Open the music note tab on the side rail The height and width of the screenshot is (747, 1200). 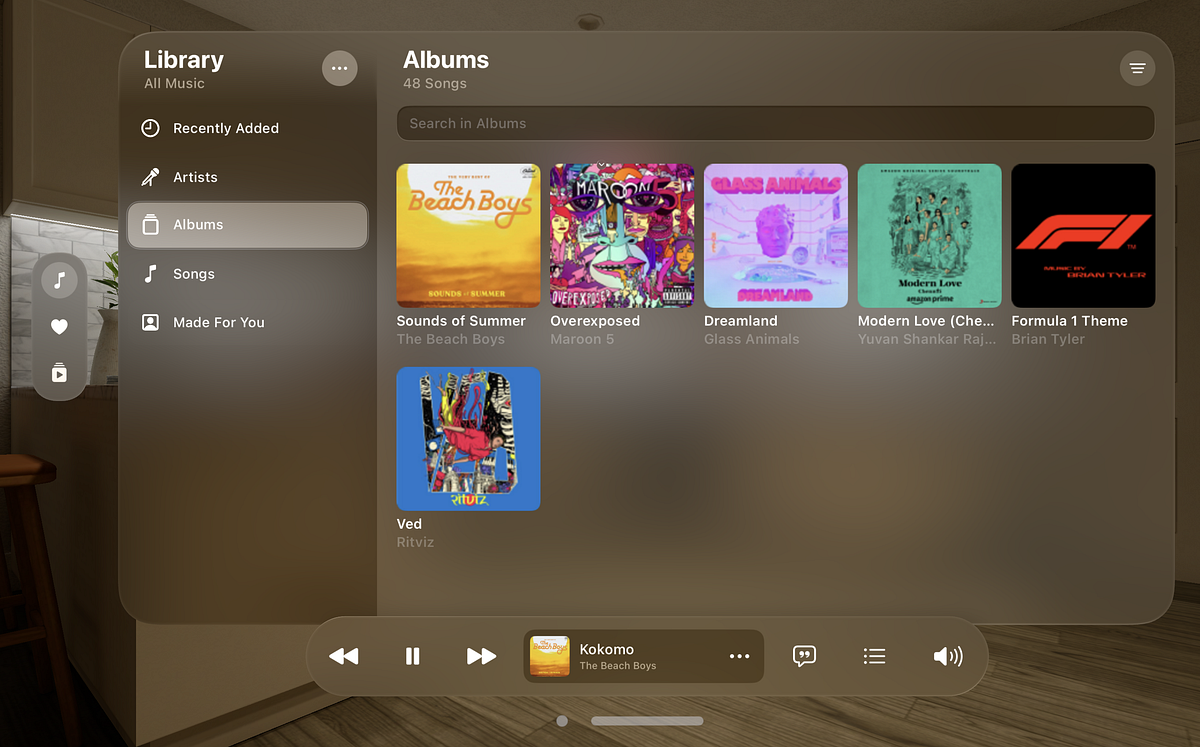click(x=59, y=280)
